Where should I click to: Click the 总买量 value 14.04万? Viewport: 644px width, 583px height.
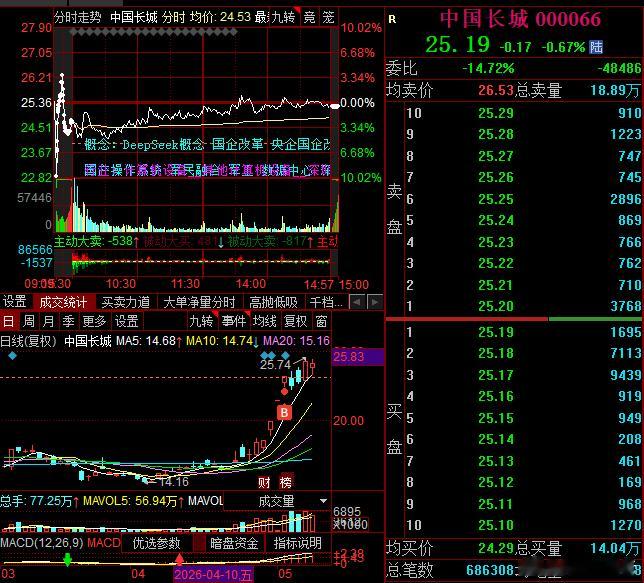click(615, 548)
